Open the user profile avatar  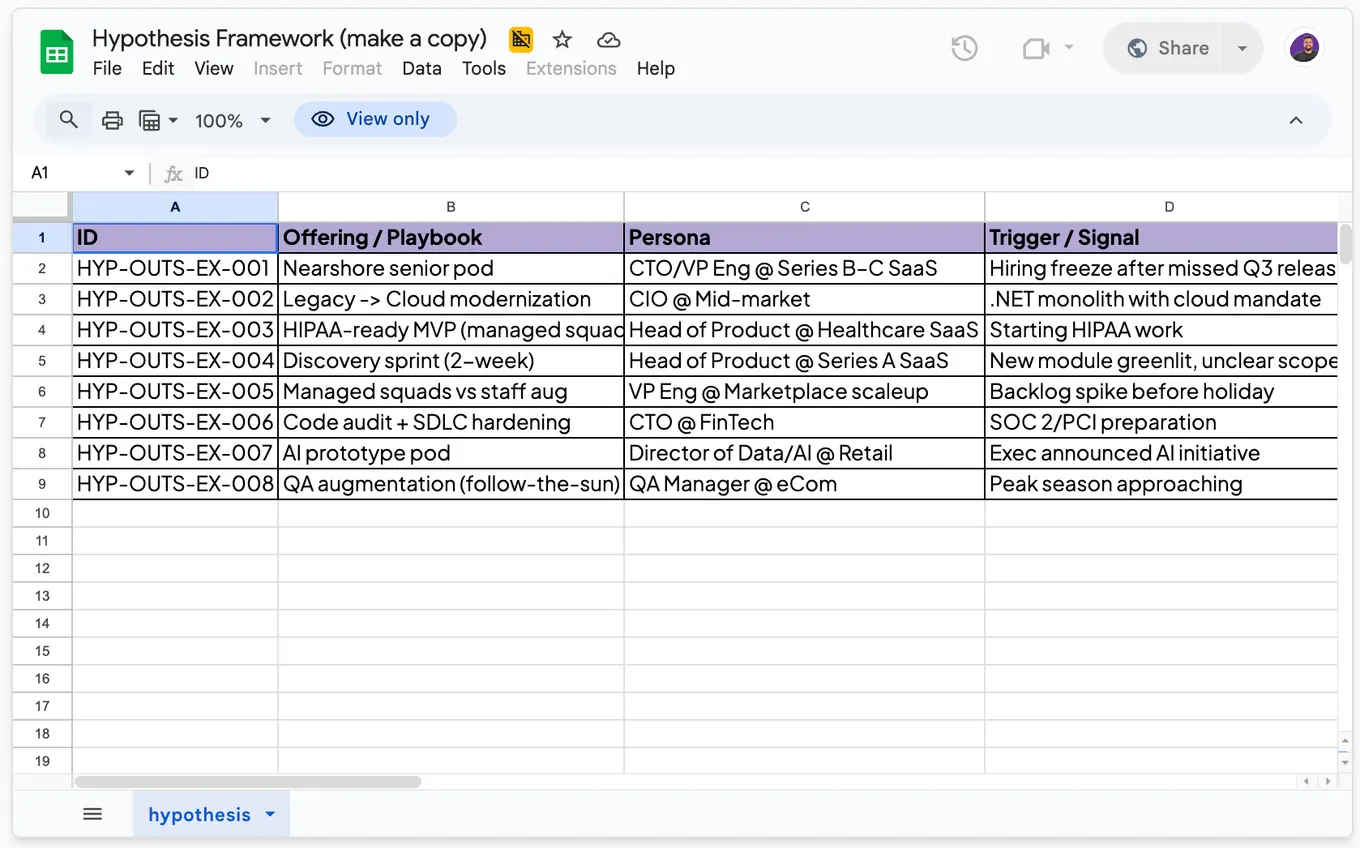tap(1304, 47)
